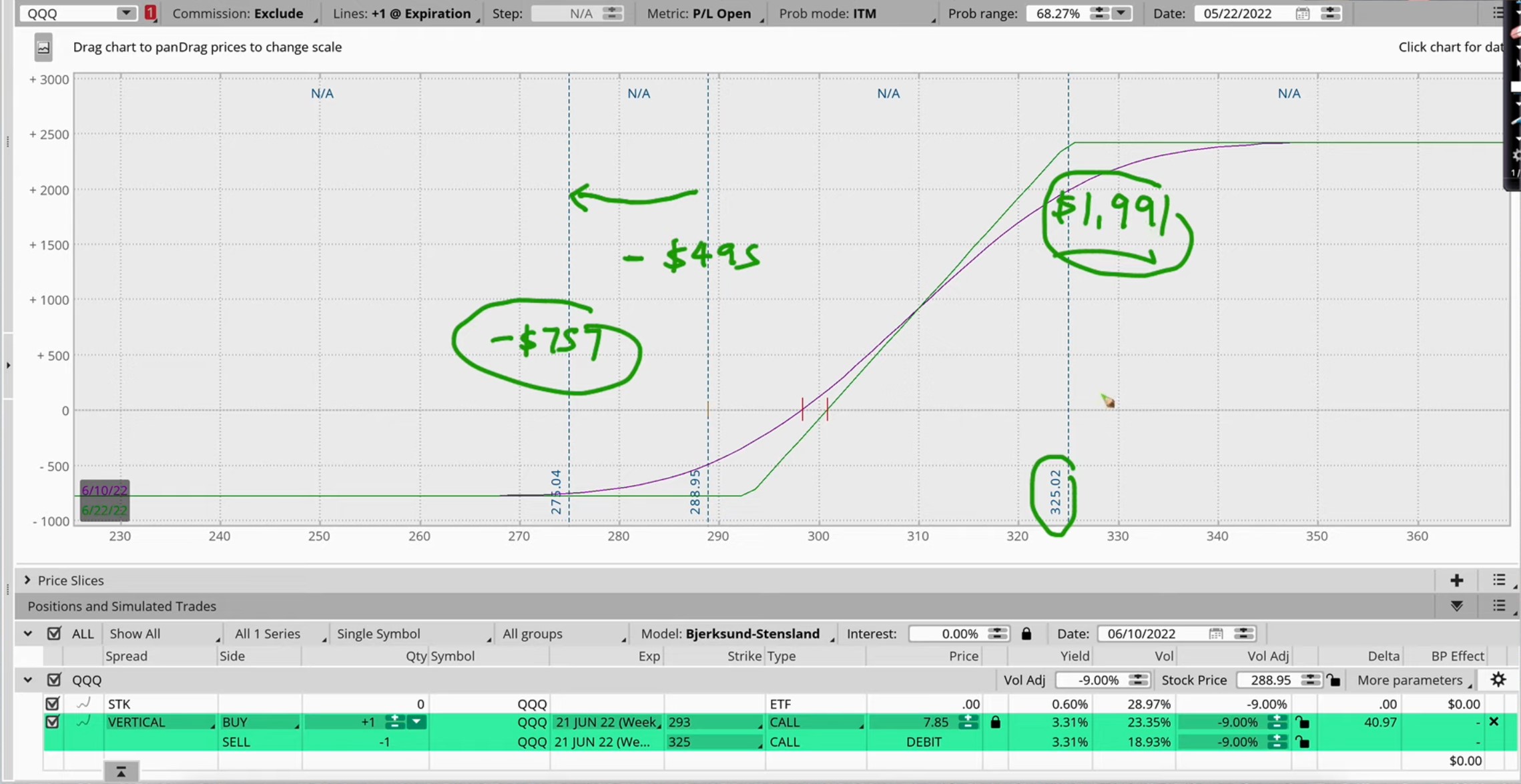Open the Price Slices list menu icon
The height and width of the screenshot is (784, 1521).
[x=1499, y=580]
